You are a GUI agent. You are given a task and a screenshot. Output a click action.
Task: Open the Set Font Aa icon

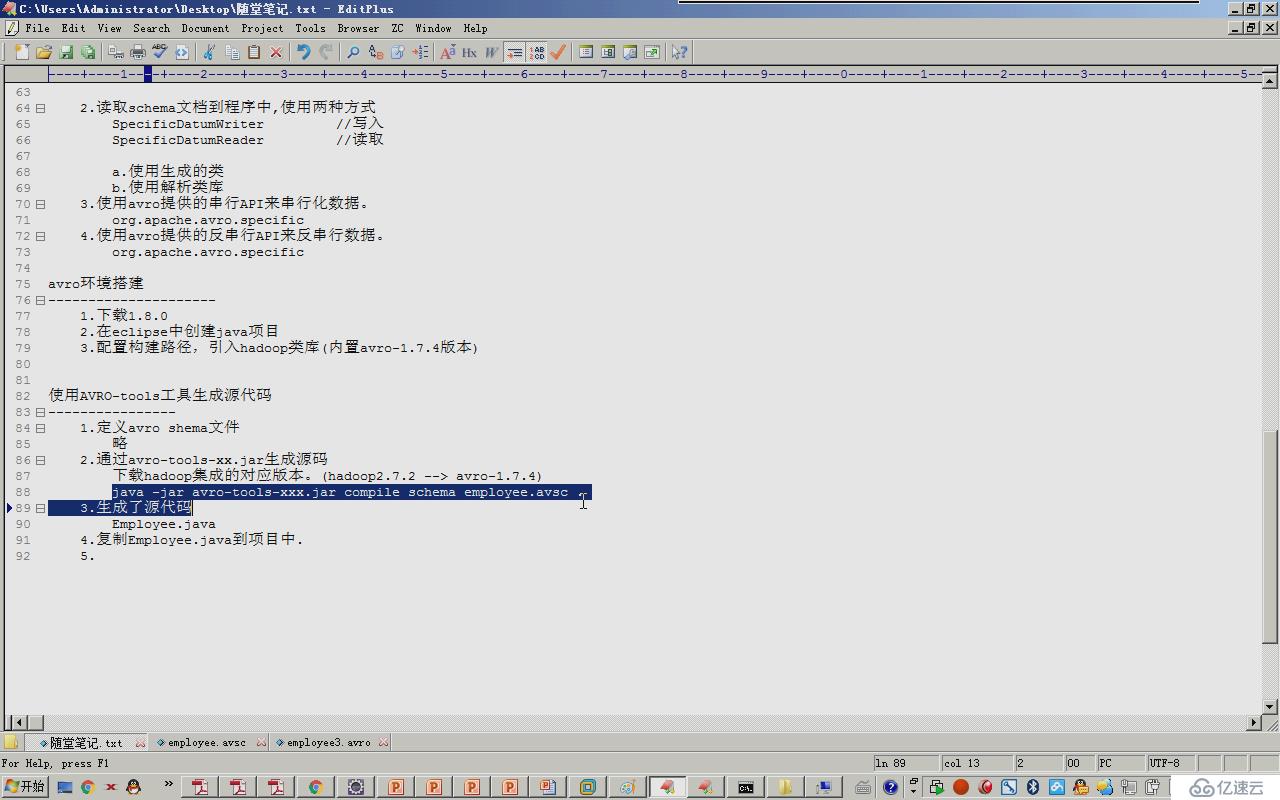448,52
